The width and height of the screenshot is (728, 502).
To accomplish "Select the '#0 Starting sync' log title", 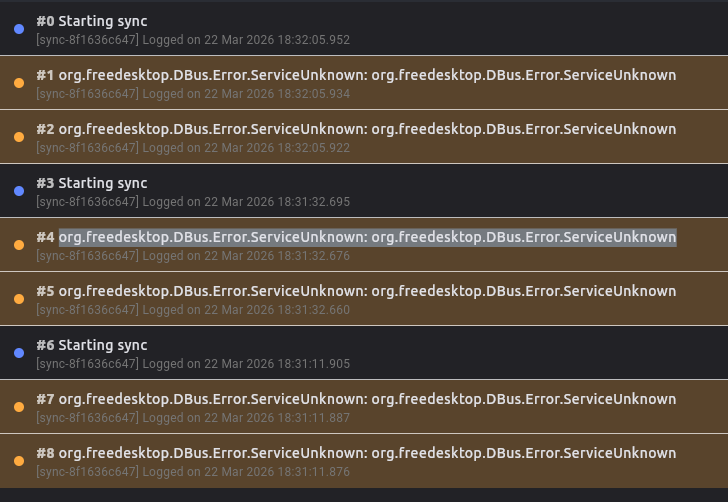I will (x=92, y=21).
